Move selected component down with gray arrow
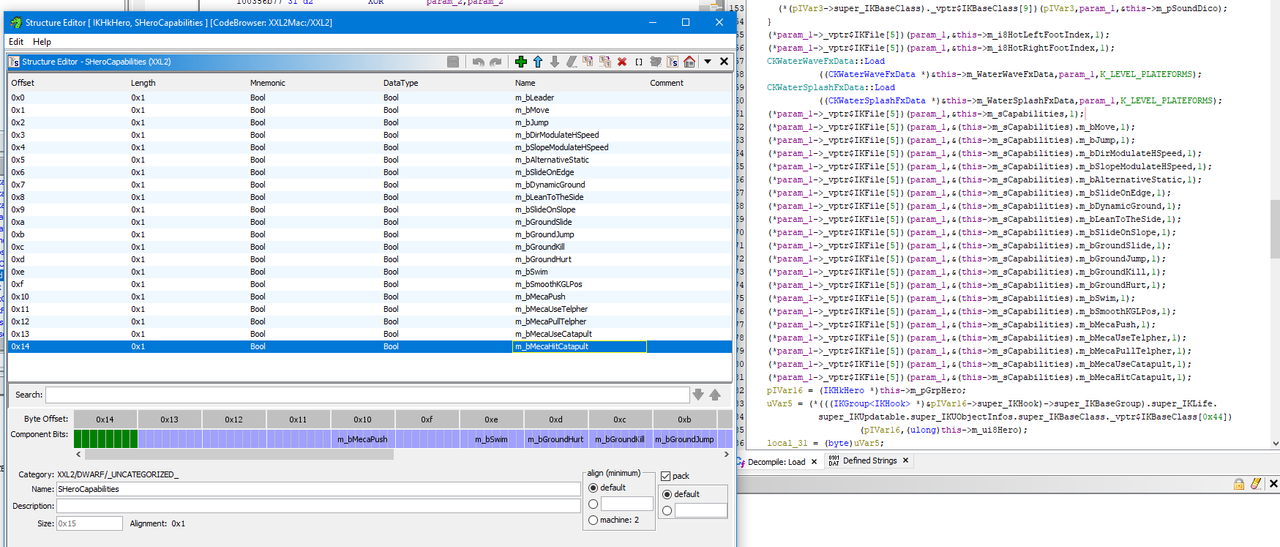The image size is (1280, 547). [555, 62]
